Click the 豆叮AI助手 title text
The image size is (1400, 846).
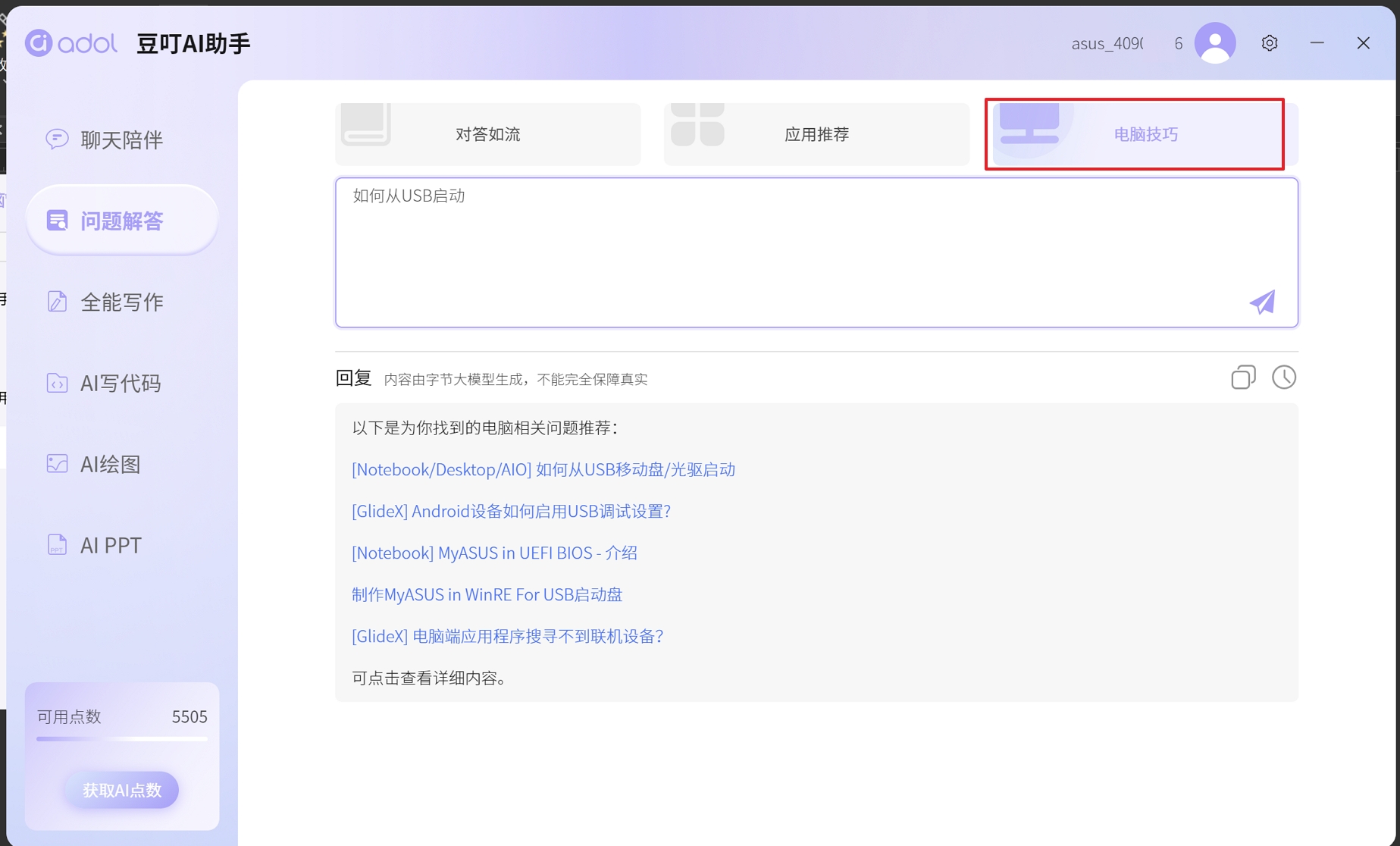pyautogui.click(x=193, y=43)
